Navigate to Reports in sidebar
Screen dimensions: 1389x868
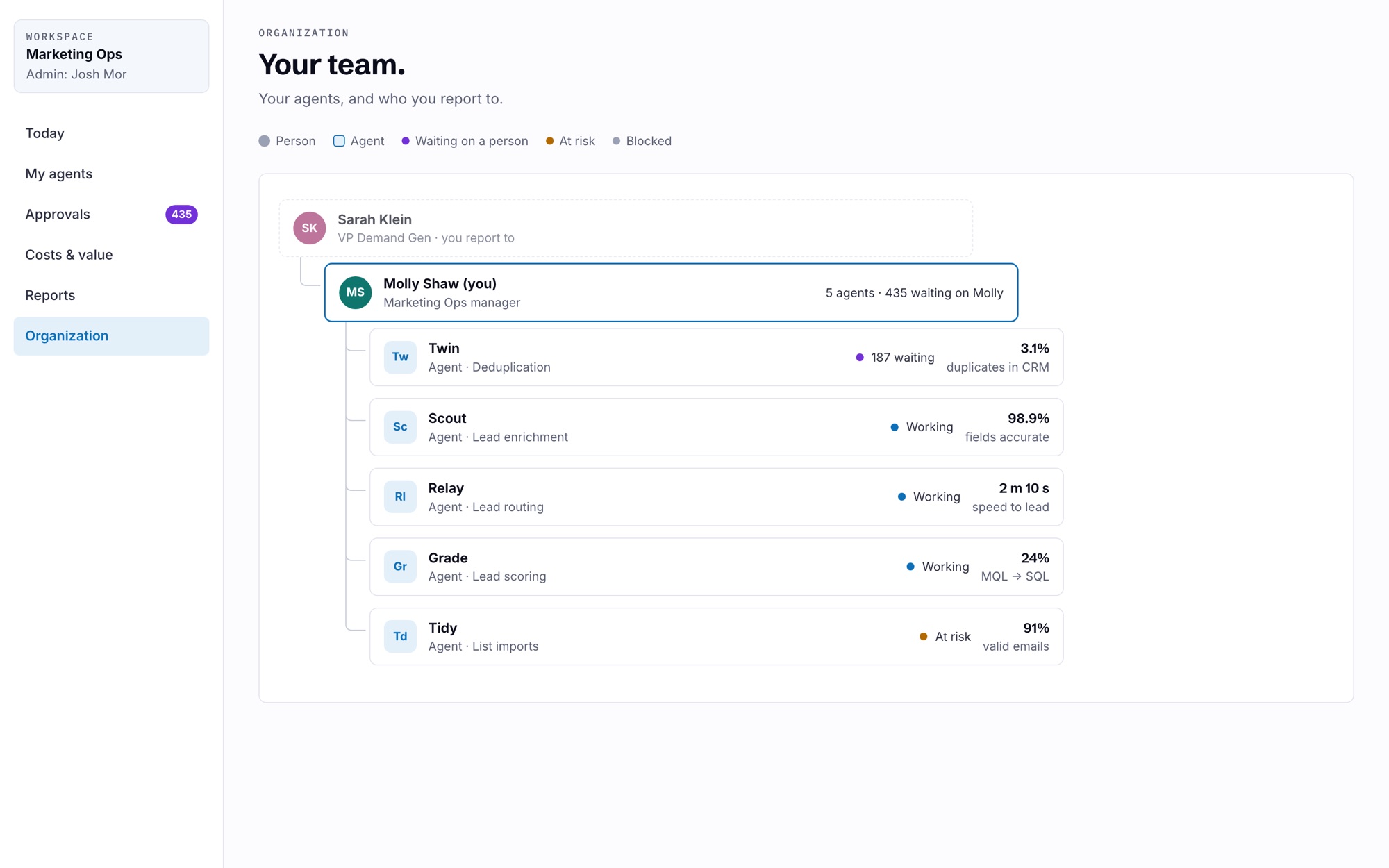(x=111, y=295)
